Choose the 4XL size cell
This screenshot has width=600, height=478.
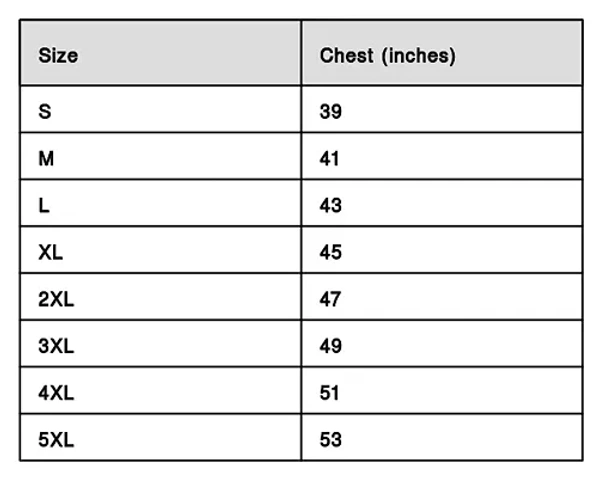click(55, 393)
